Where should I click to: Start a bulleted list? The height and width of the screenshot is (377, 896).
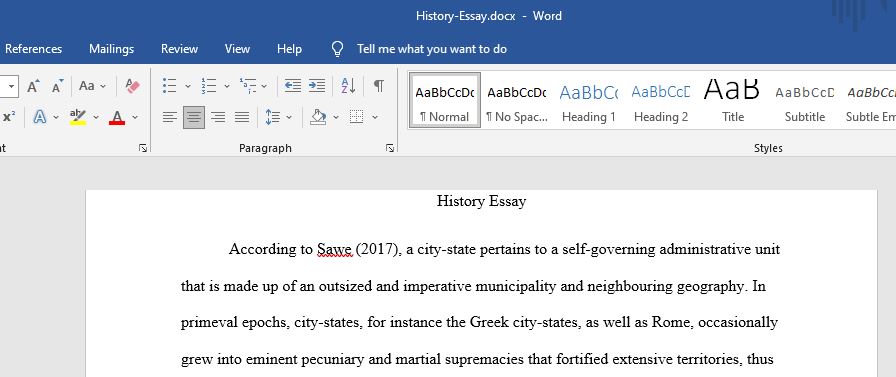coord(169,86)
